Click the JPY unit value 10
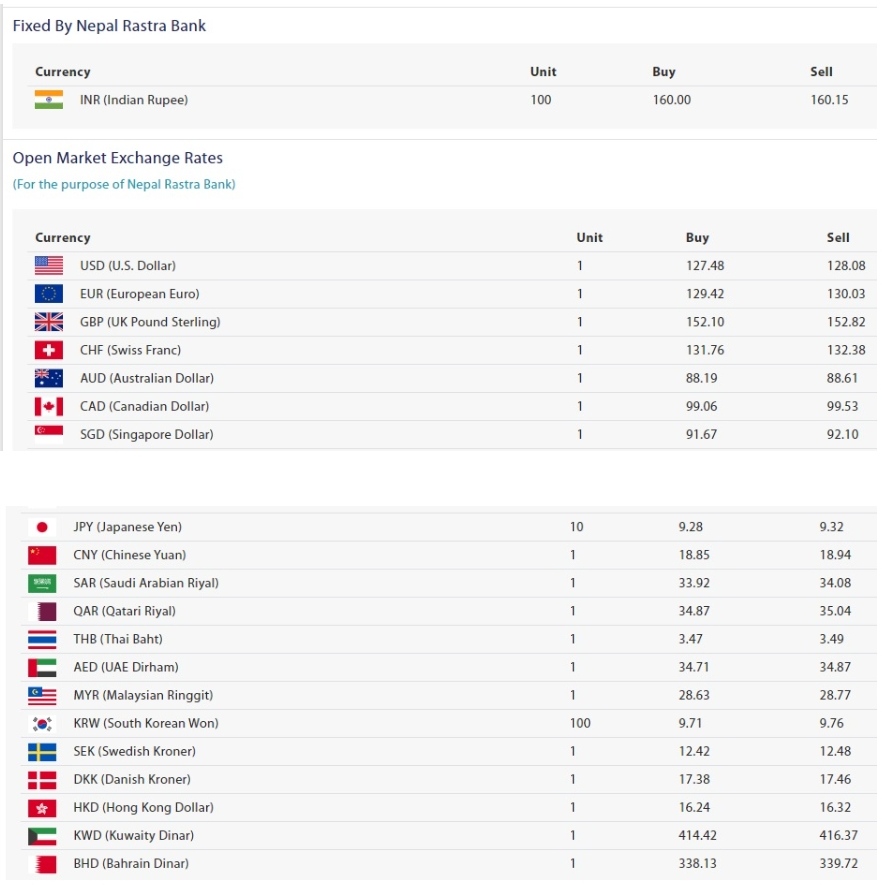The width and height of the screenshot is (882, 885). click(576, 527)
